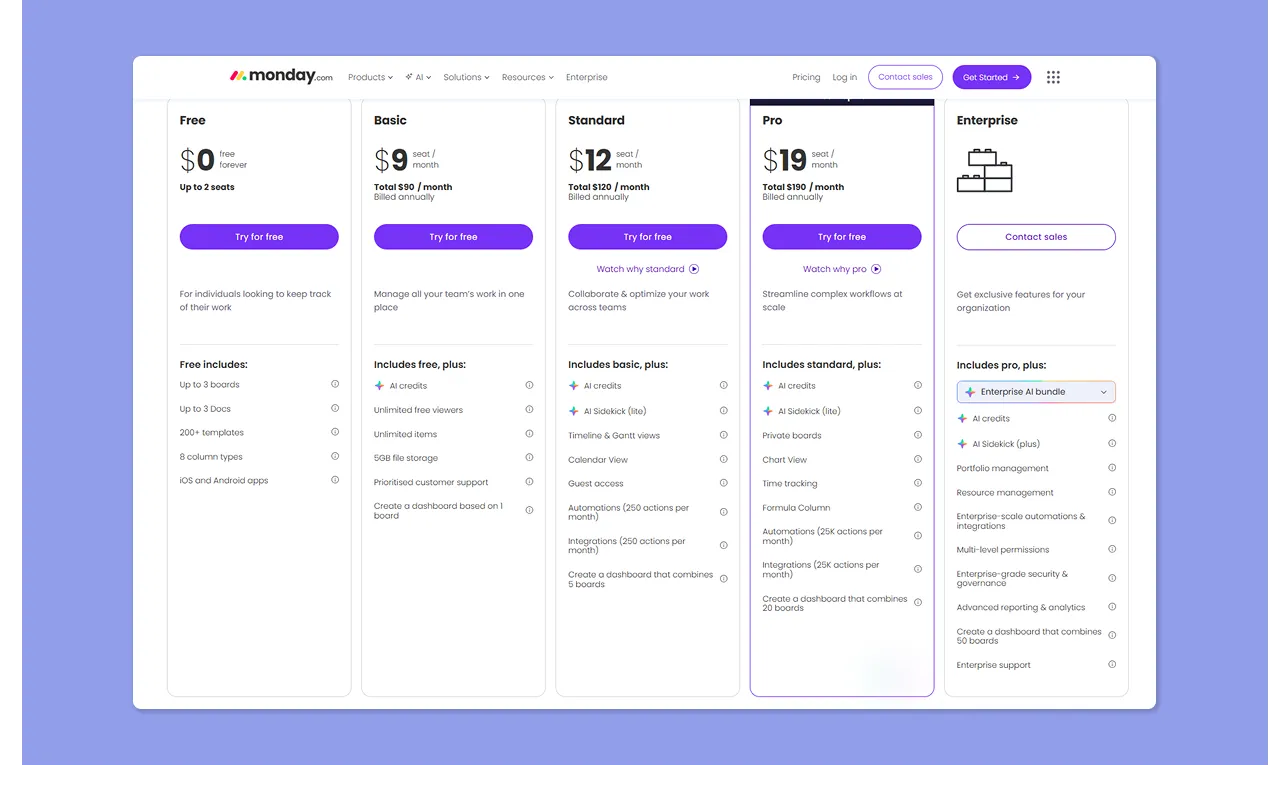
Task: Click info icon for Unlimited items
Action: point(529,434)
